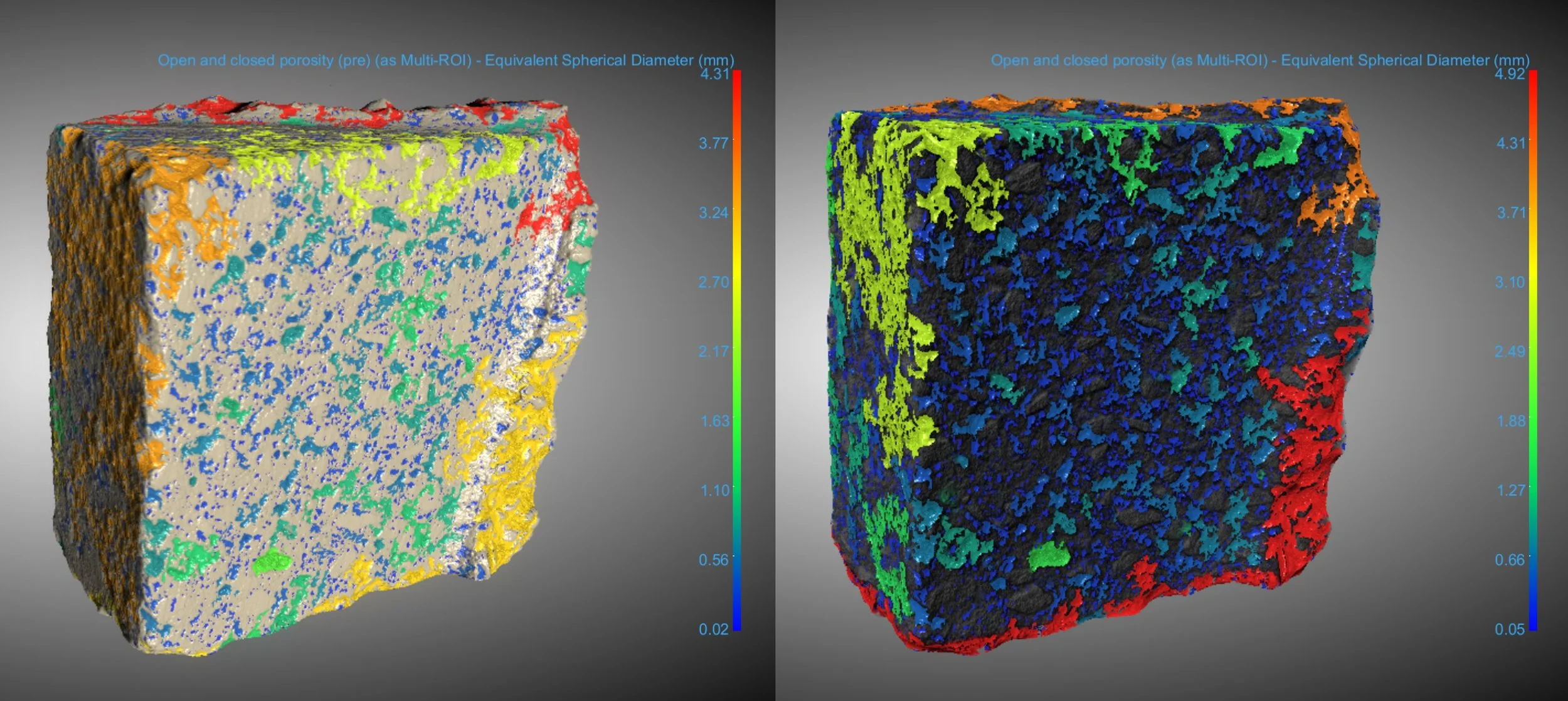Select the 0.05 minimum label on the right legend

(x=1509, y=629)
